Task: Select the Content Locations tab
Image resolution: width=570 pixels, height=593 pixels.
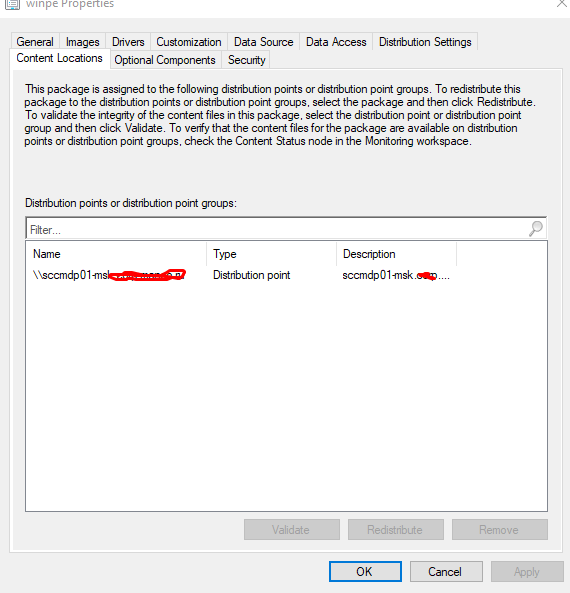Action: pyautogui.click(x=60, y=58)
